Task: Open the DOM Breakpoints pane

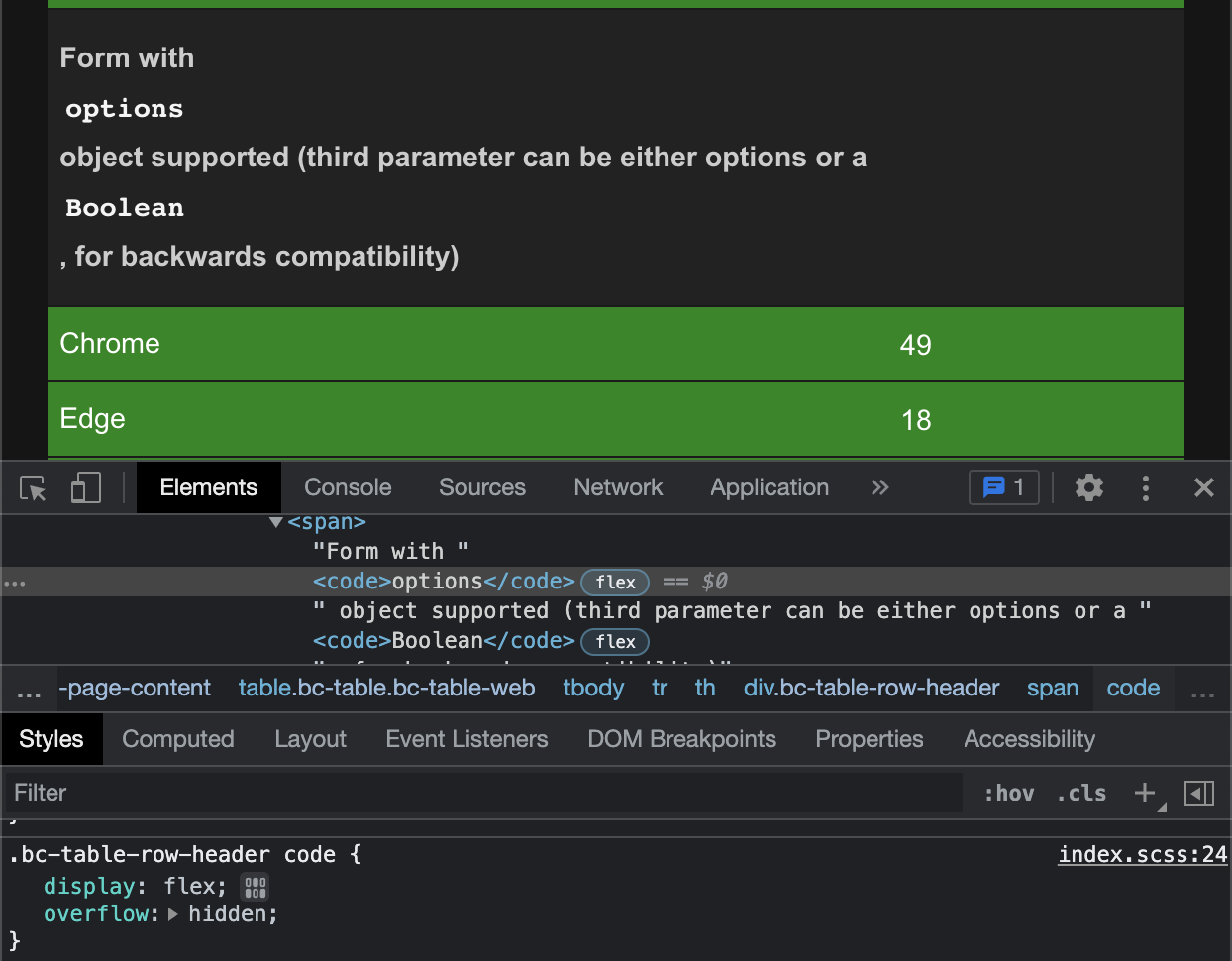Action: (681, 739)
